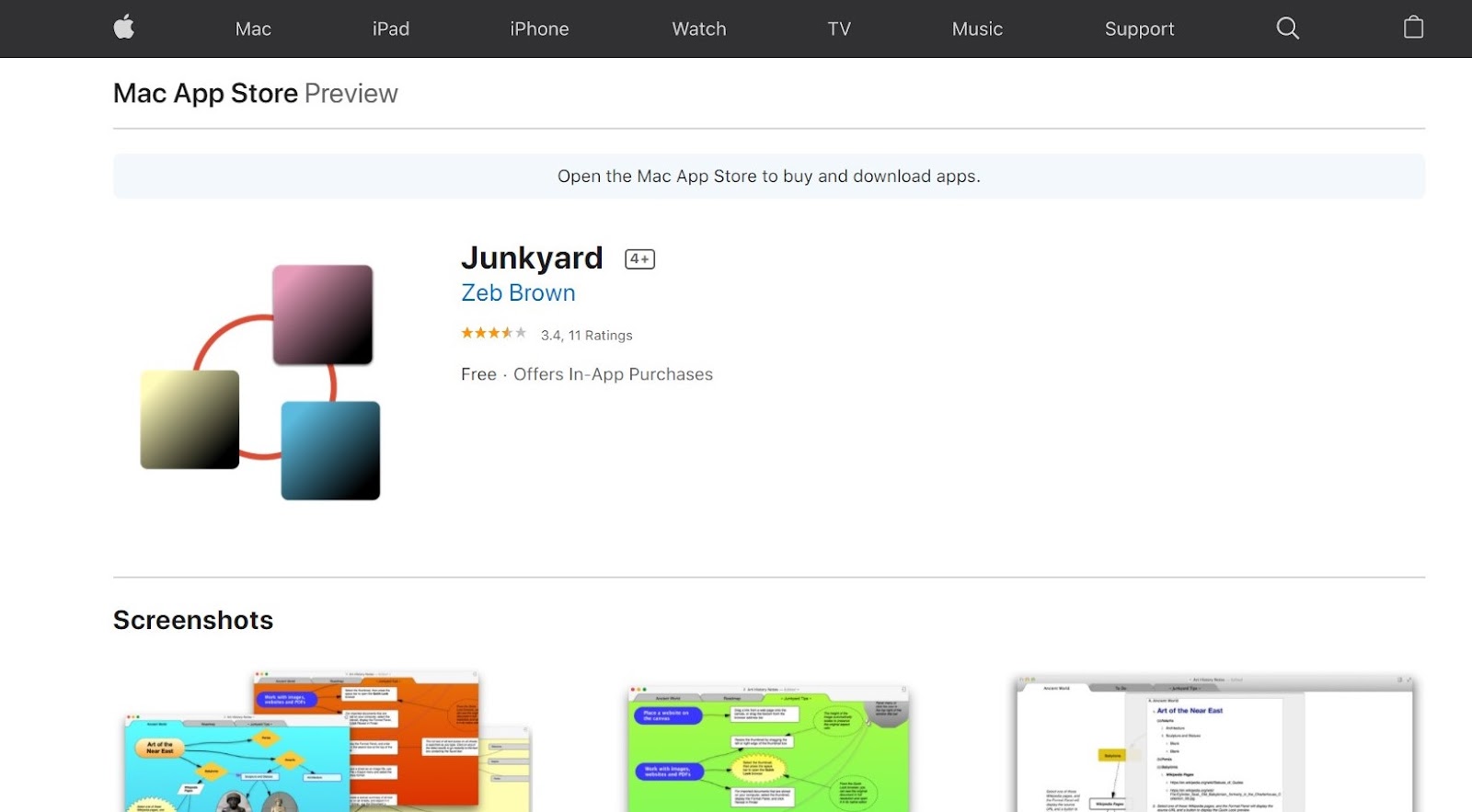The height and width of the screenshot is (812, 1472).
Task: Open the green mind map screenshot
Action: tap(768, 748)
